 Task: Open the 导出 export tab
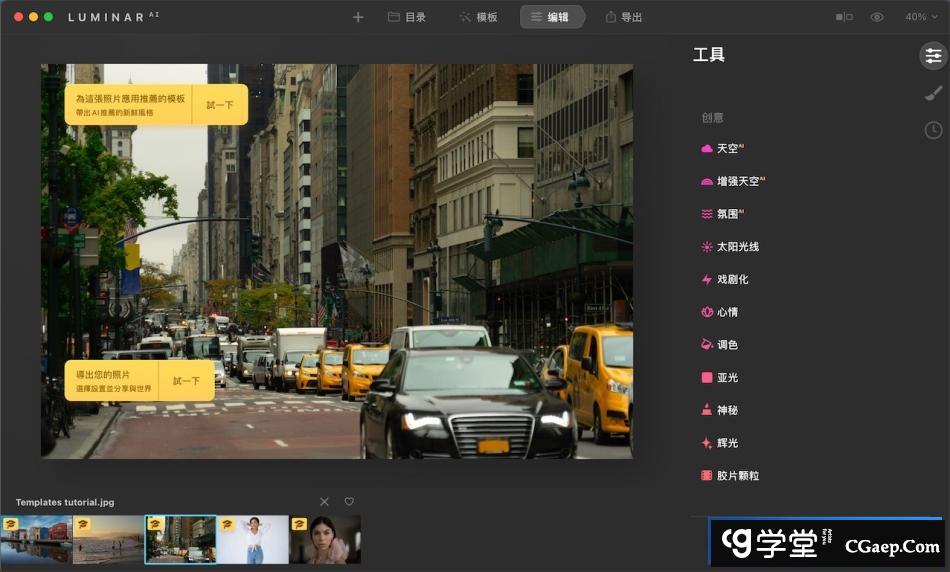click(624, 17)
